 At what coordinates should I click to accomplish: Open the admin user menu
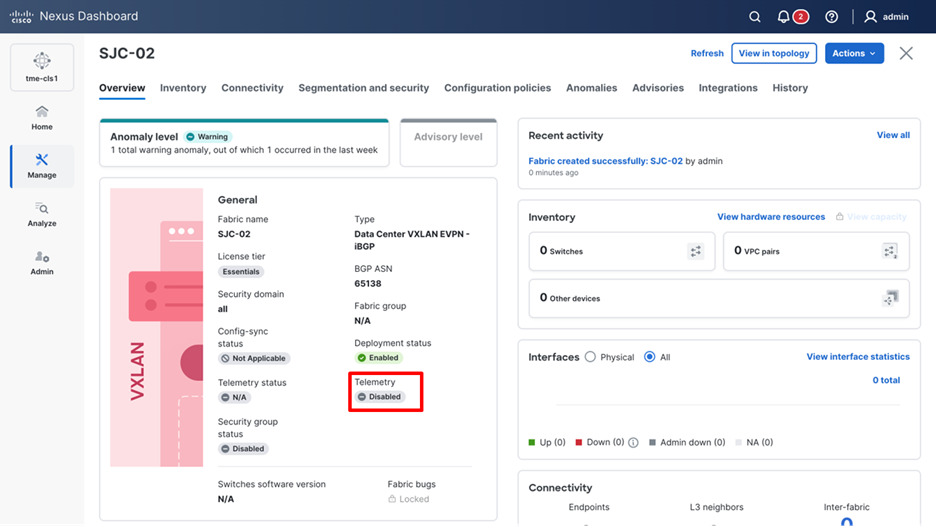[x=886, y=17]
